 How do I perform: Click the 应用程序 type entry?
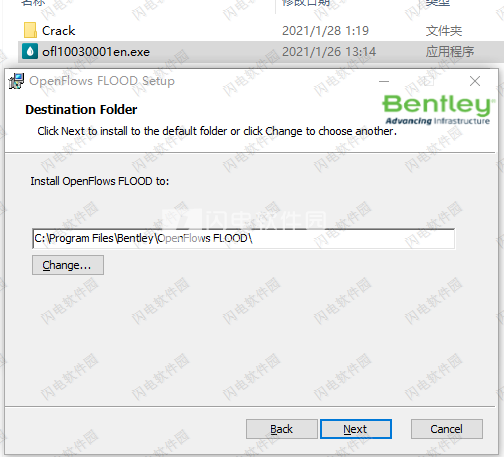click(450, 52)
